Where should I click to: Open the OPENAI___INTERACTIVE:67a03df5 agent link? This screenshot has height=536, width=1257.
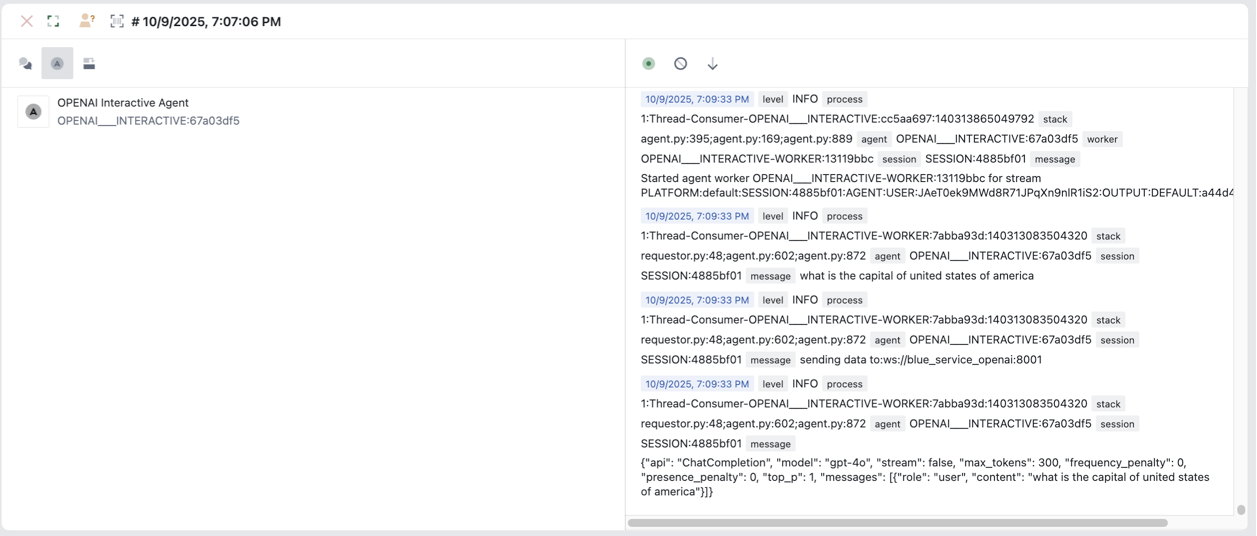pyautogui.click(x=148, y=121)
